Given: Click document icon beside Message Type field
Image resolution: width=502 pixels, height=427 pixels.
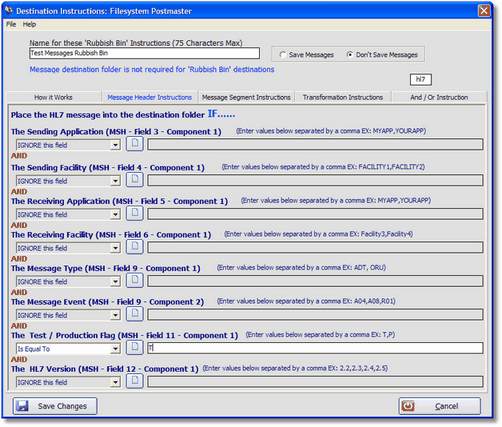Looking at the screenshot, I should [x=135, y=281].
